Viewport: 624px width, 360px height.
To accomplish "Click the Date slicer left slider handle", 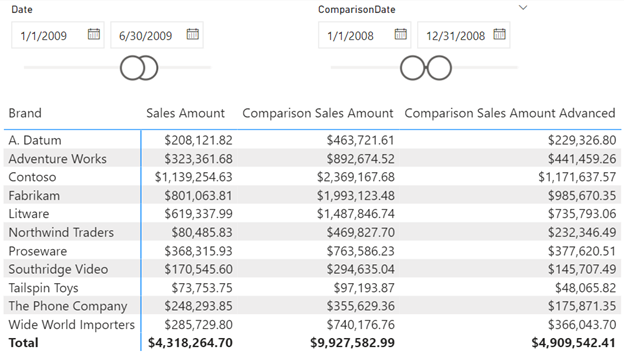I will (132, 68).
